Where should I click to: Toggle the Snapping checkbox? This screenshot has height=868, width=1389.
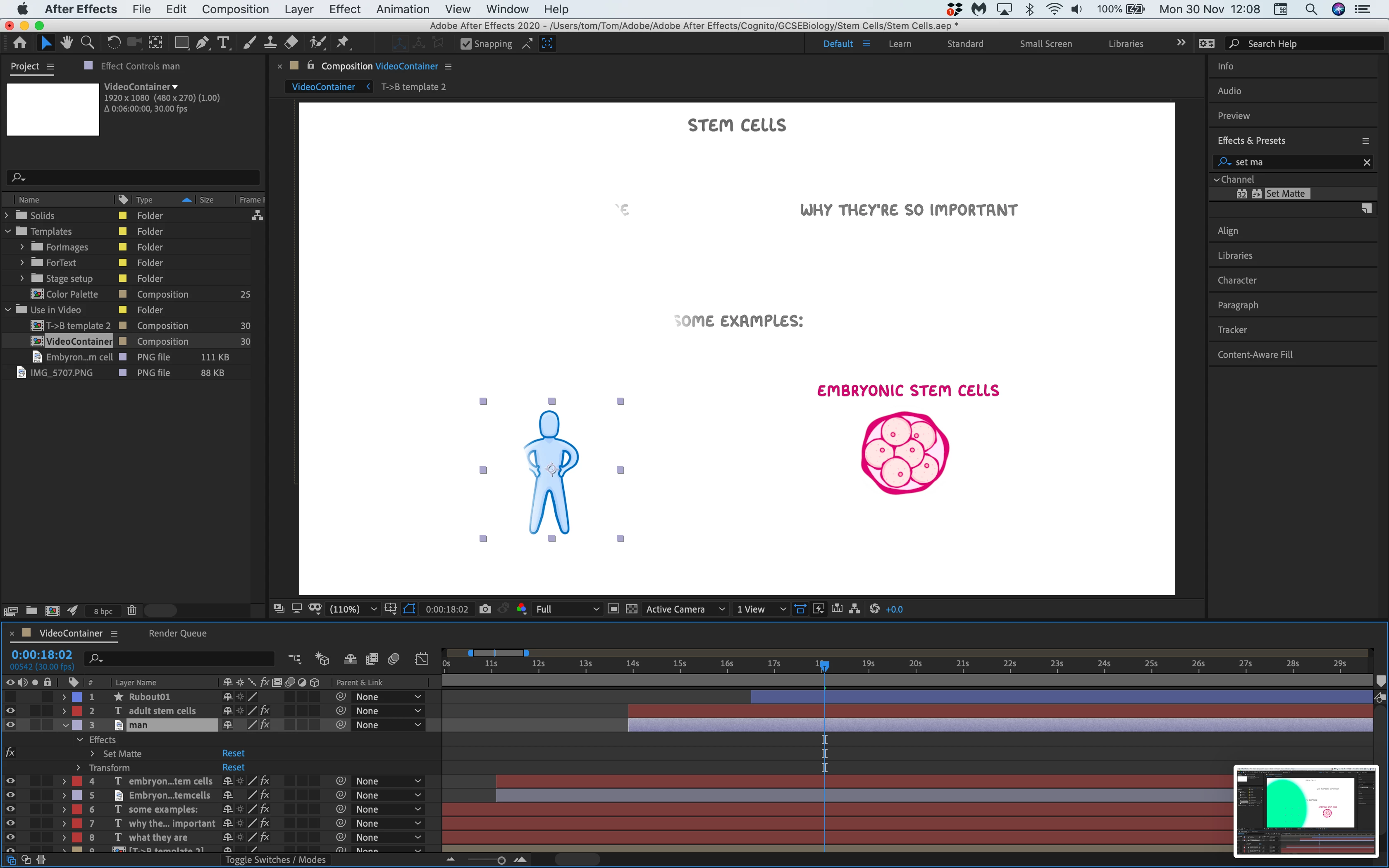click(466, 44)
